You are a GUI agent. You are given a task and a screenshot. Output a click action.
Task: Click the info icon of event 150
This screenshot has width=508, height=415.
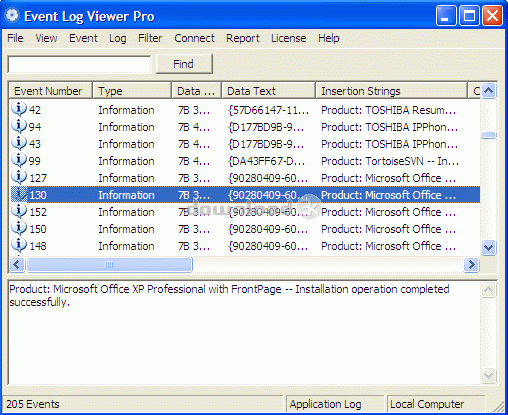point(19,228)
